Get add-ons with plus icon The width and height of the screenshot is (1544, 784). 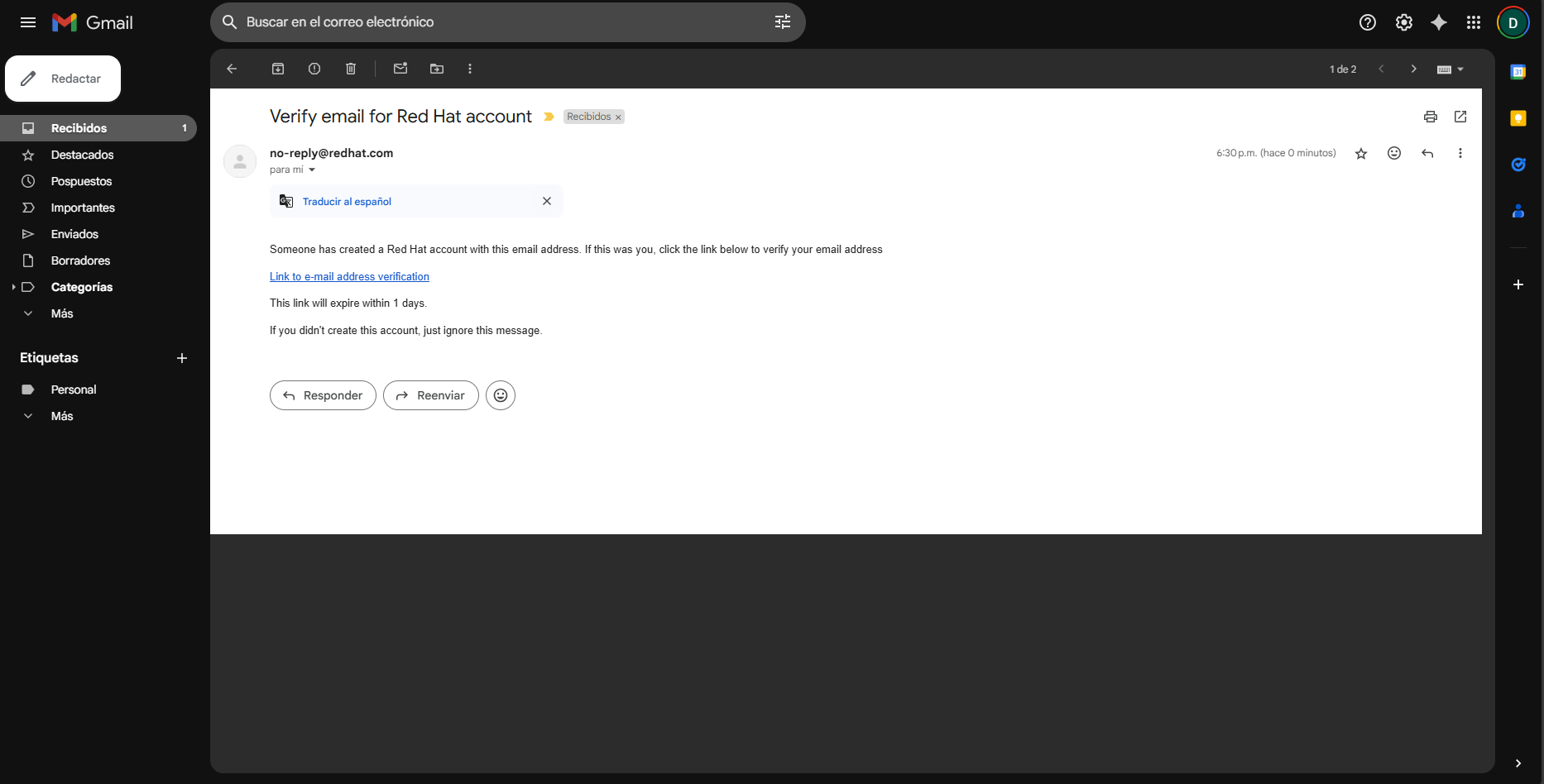tap(1518, 284)
